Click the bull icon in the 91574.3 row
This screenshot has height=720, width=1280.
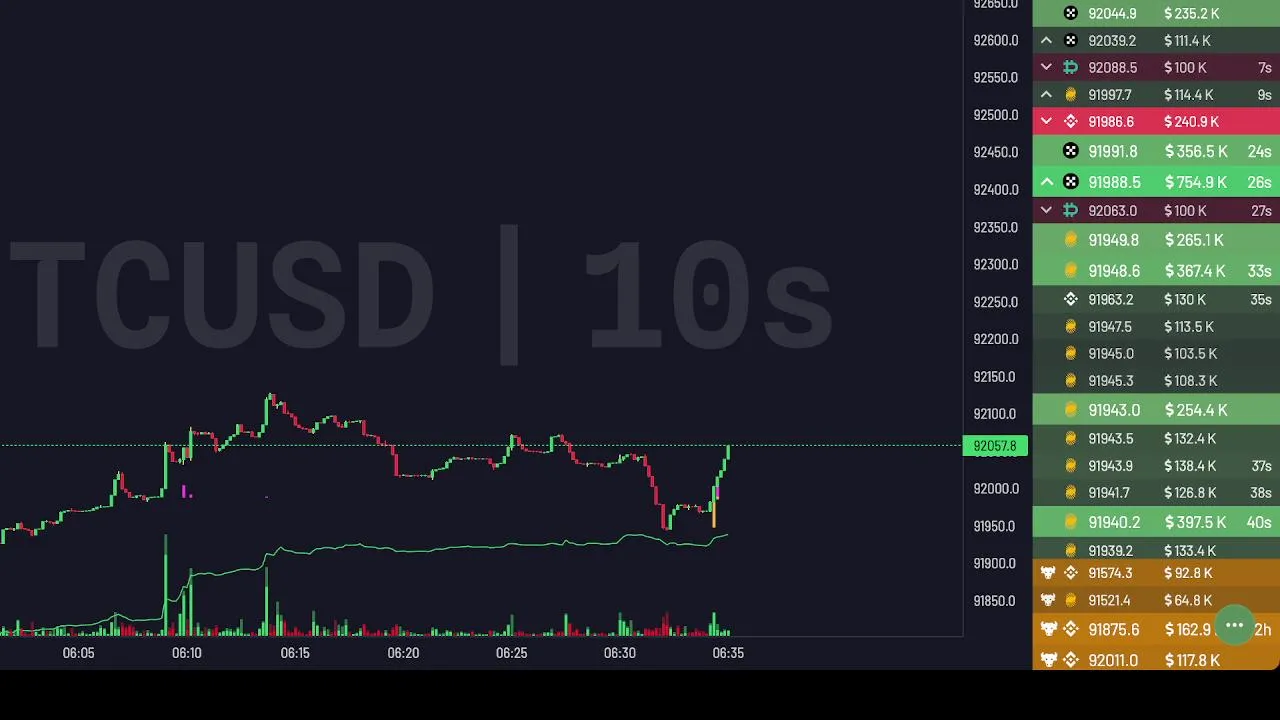point(1048,573)
